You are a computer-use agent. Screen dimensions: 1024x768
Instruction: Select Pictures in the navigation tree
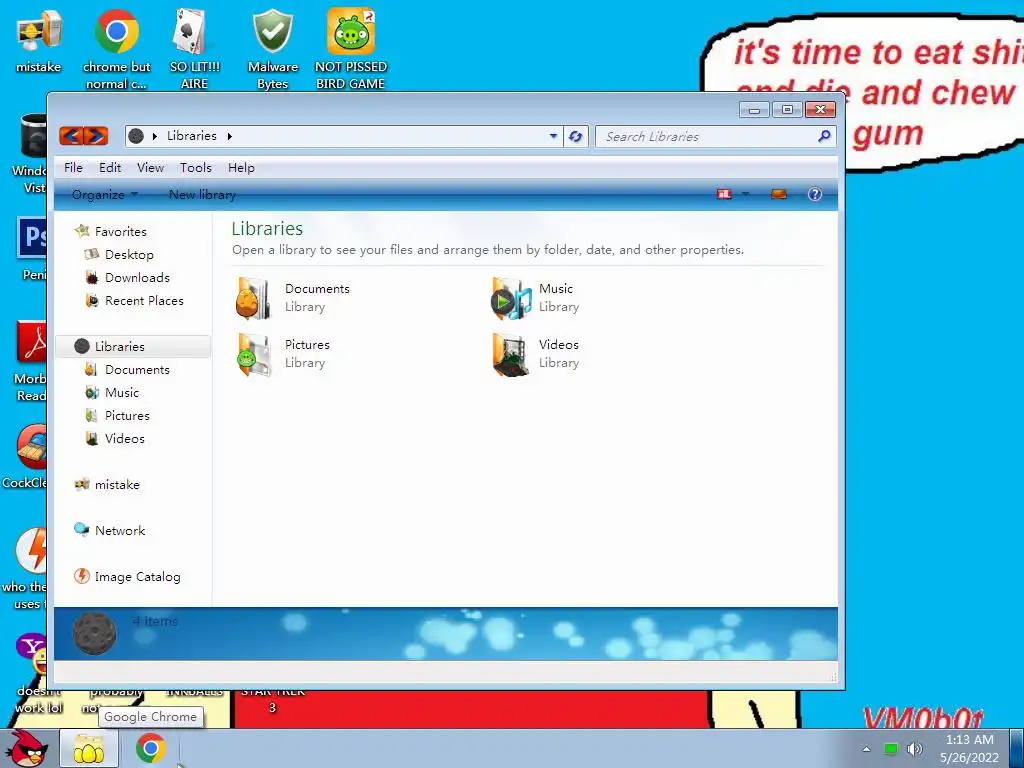[x=118, y=415]
